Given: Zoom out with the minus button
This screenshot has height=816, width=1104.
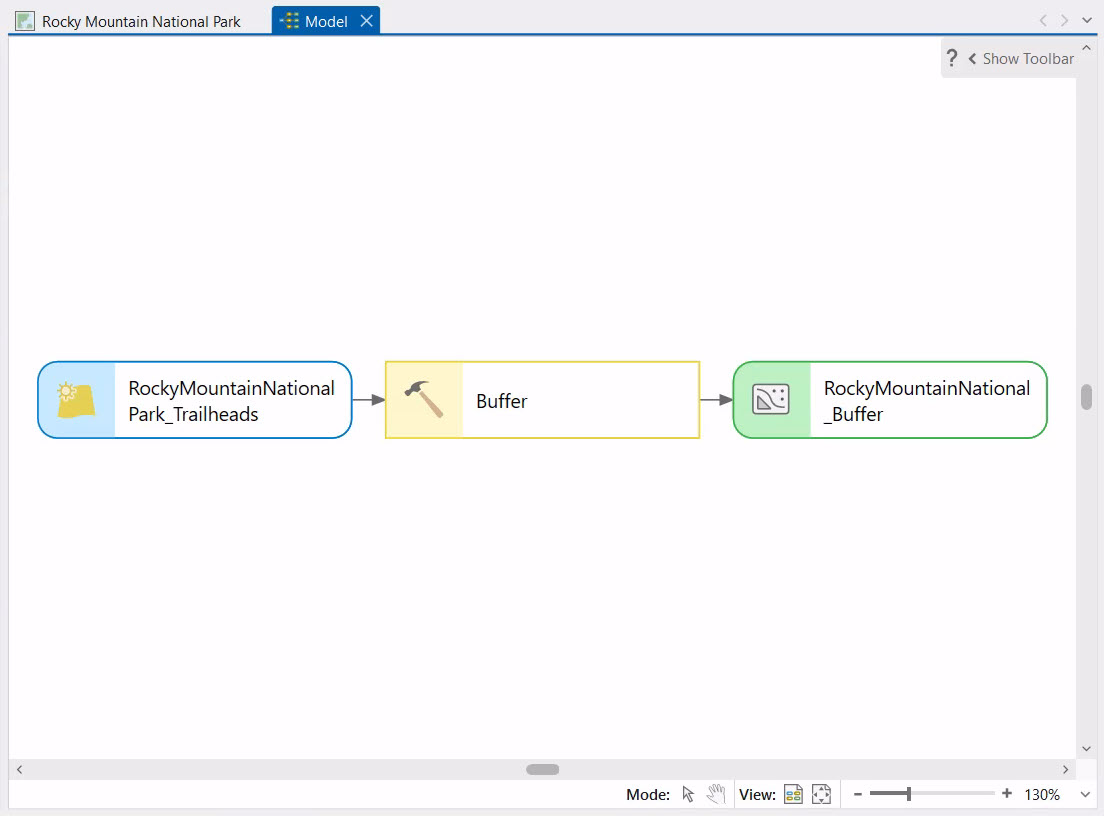Looking at the screenshot, I should [858, 794].
